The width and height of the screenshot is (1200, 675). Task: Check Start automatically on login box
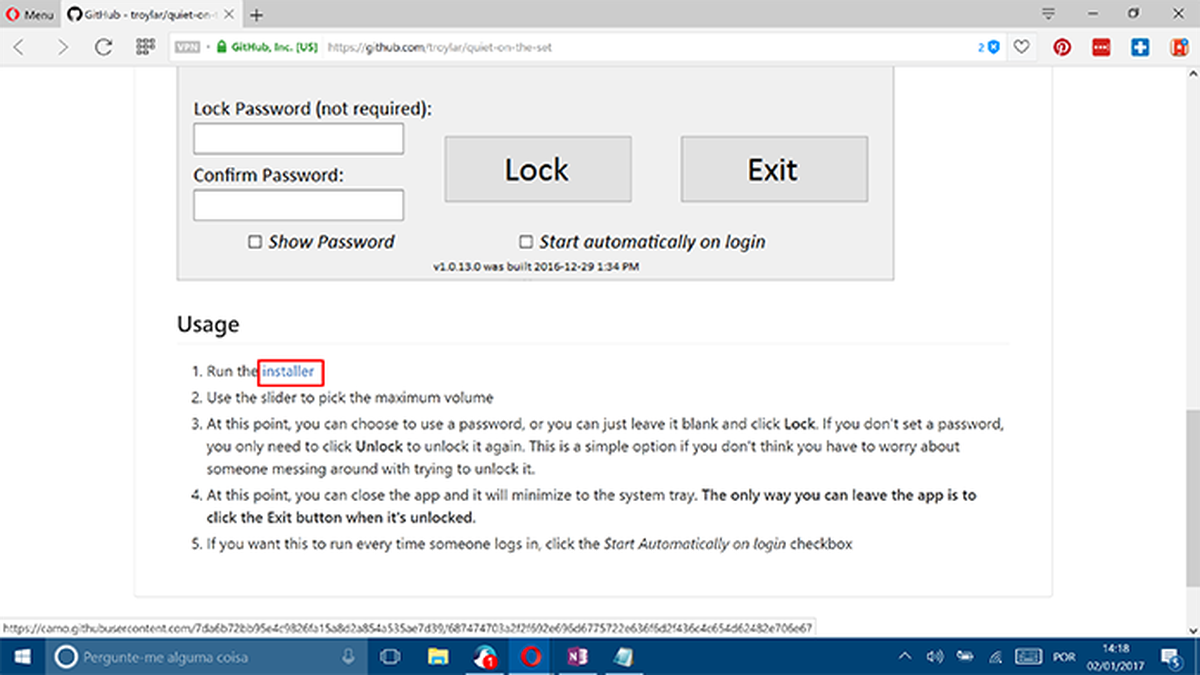click(x=526, y=242)
